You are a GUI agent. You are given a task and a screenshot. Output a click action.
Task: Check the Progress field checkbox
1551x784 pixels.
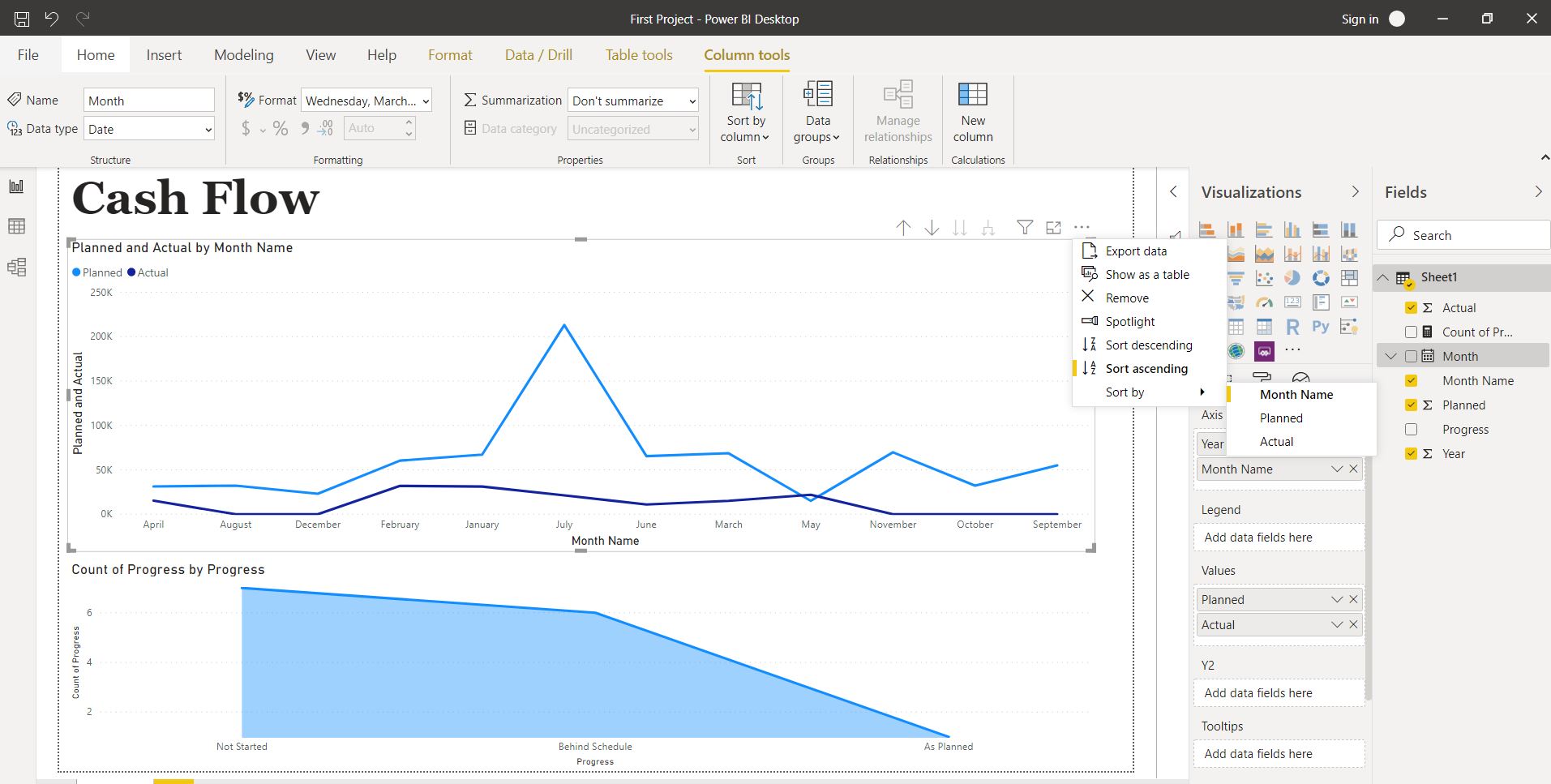1411,429
